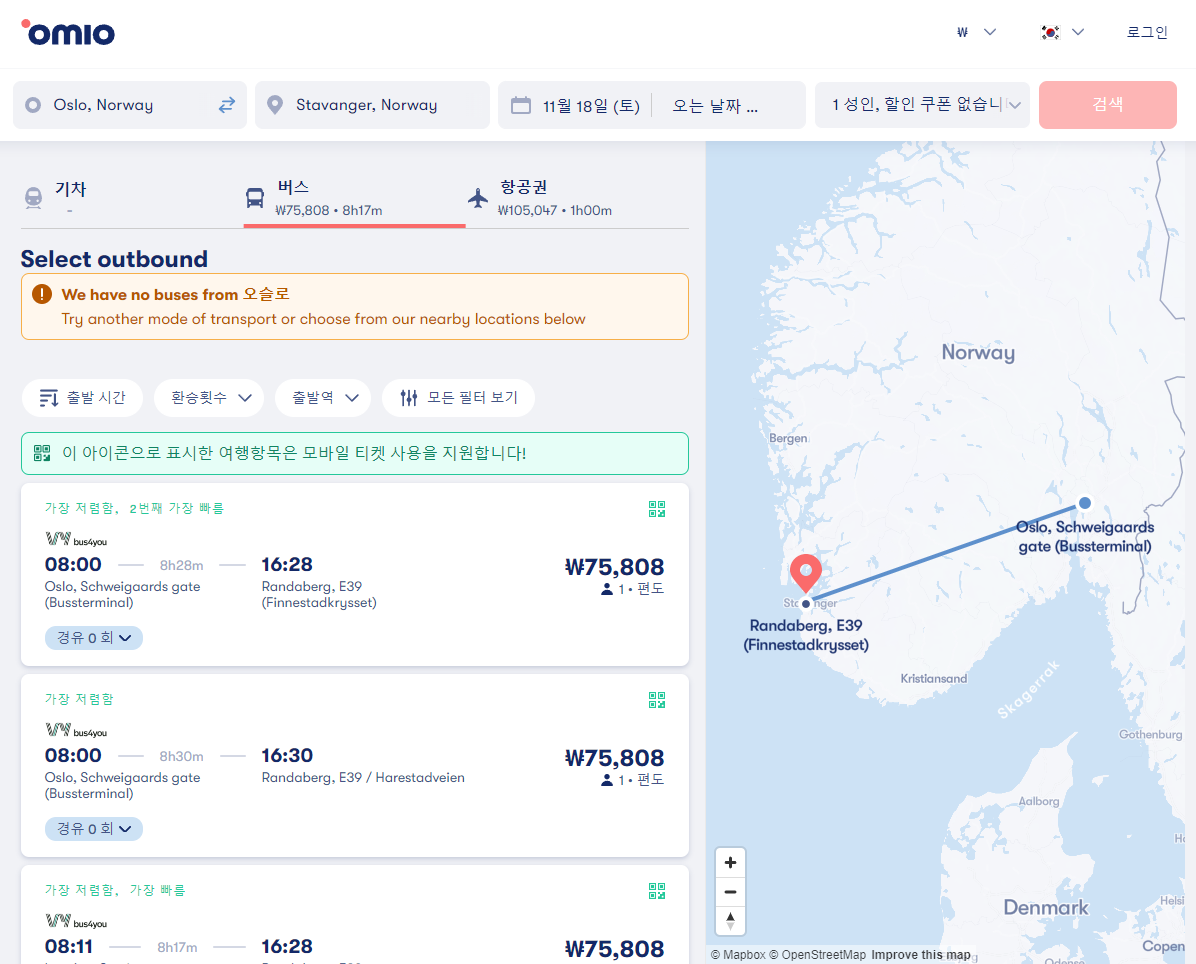The image size is (1196, 964).
Task: Click the orange warning exclamation icon
Action: [42, 294]
